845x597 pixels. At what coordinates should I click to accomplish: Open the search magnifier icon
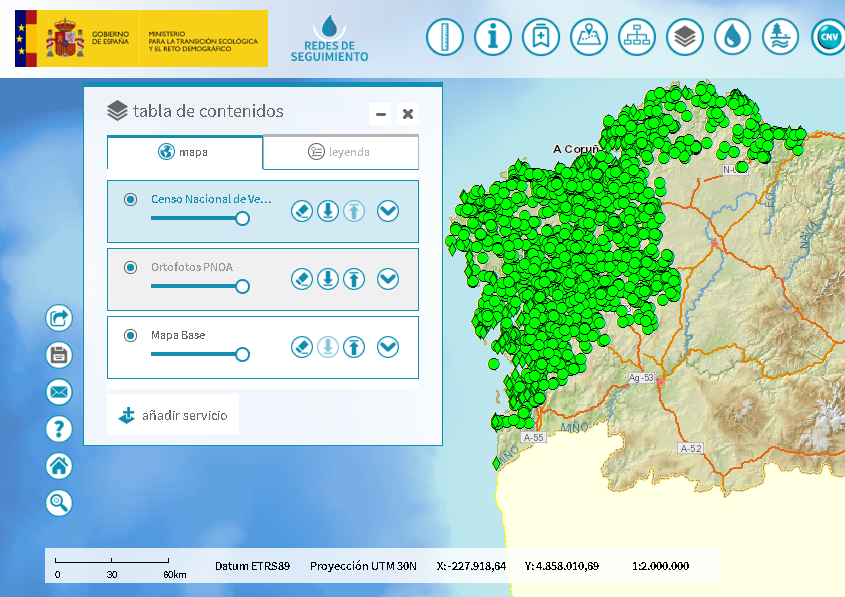pyautogui.click(x=59, y=503)
